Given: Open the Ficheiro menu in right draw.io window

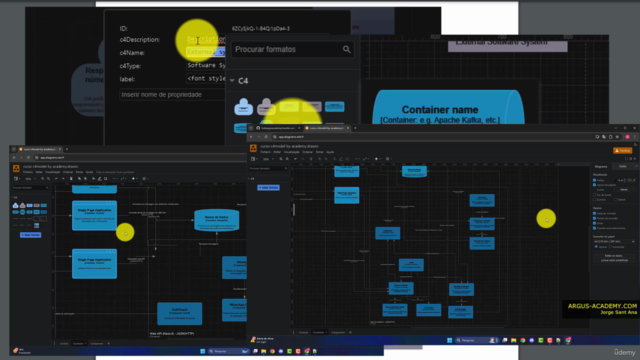Looking at the screenshot, I should pos(266,152).
